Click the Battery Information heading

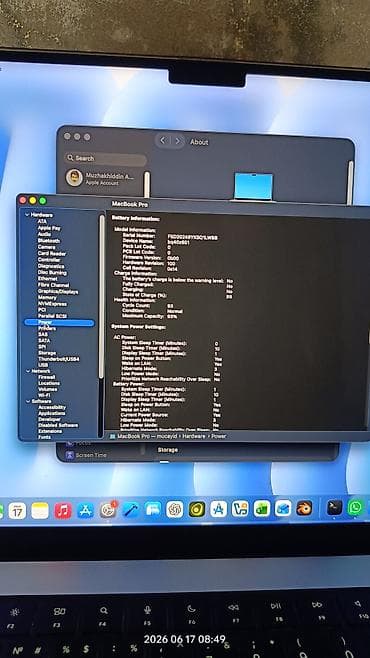135,219
